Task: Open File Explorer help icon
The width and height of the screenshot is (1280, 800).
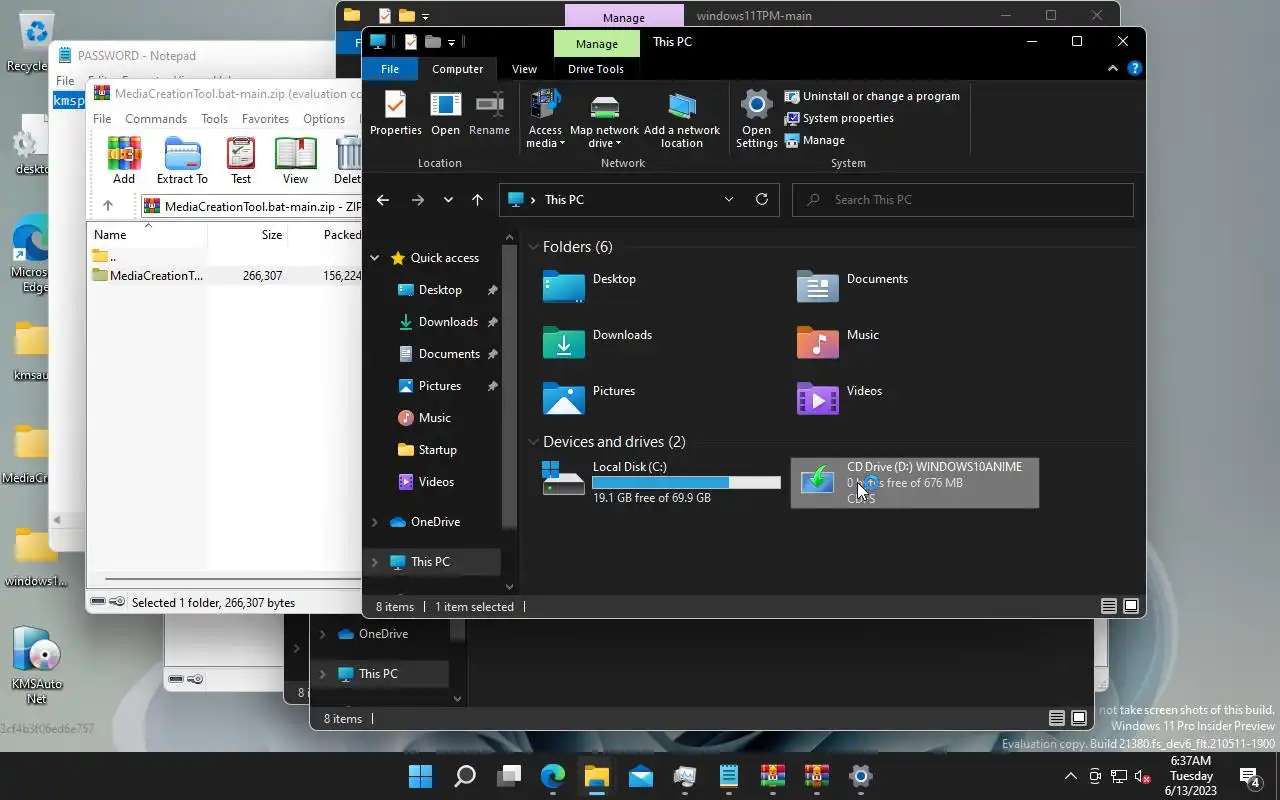Action: (1135, 69)
